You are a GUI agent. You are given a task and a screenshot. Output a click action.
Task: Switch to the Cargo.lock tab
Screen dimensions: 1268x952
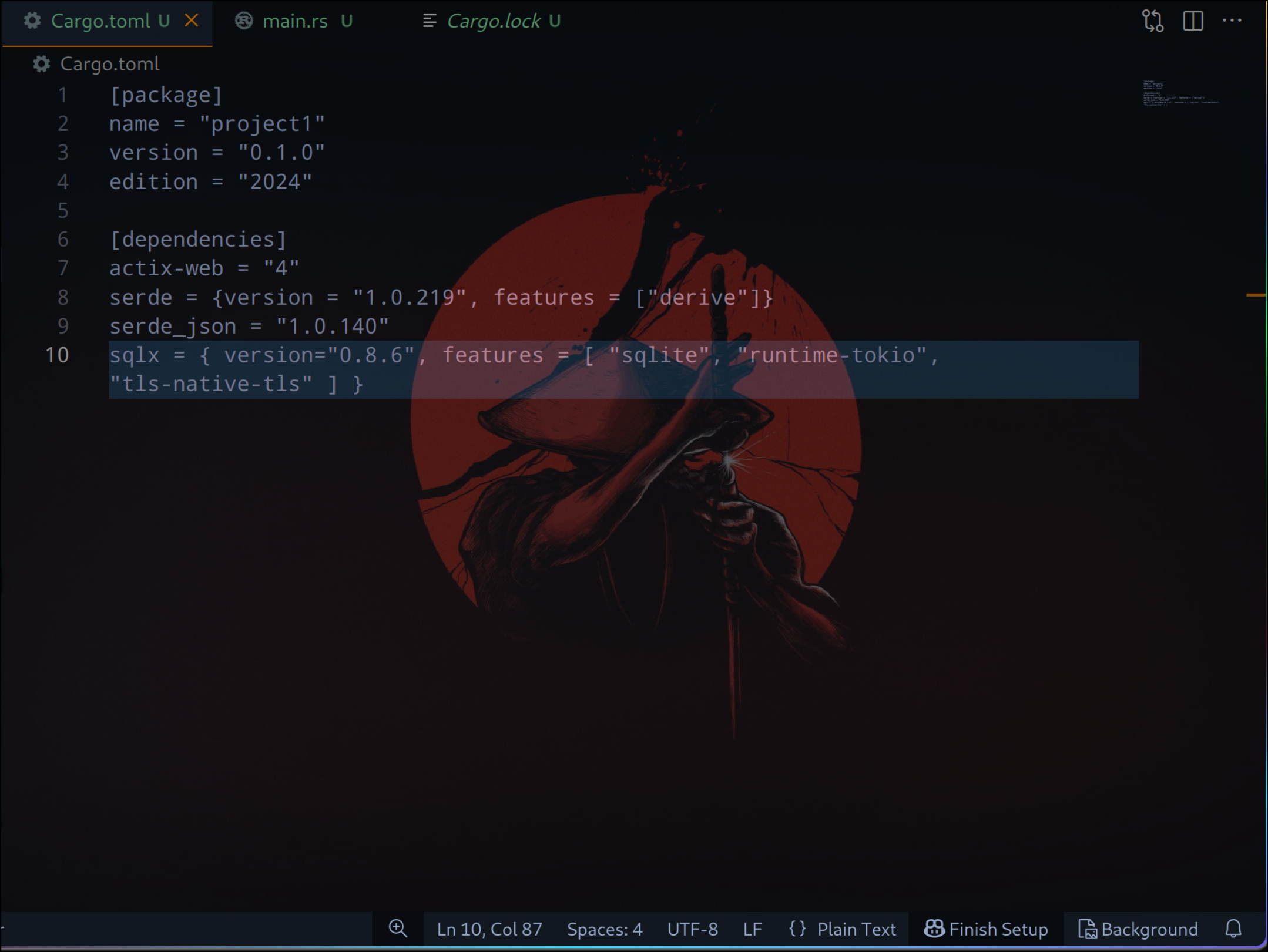[x=493, y=21]
